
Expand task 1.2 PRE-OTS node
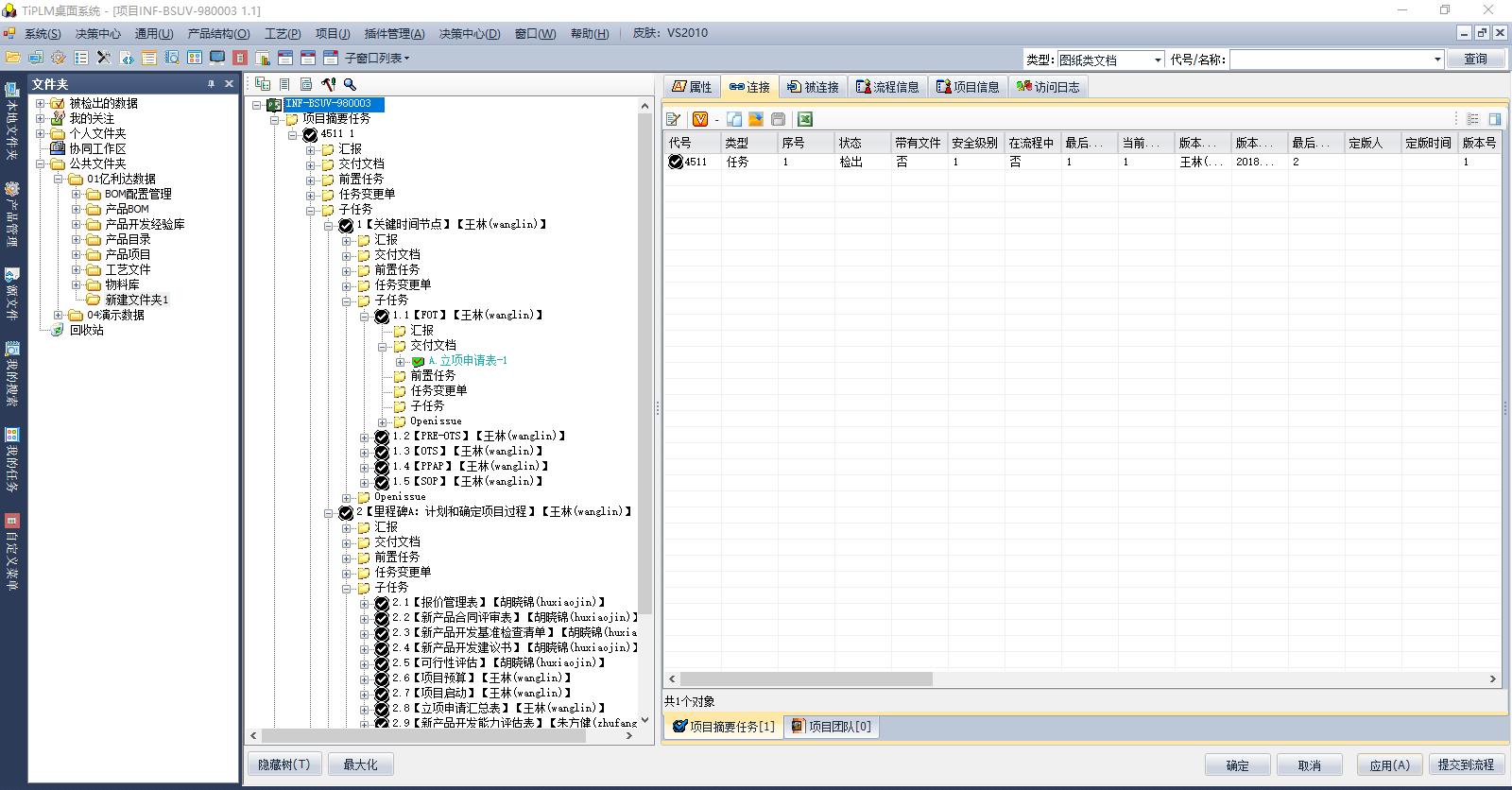(365, 437)
